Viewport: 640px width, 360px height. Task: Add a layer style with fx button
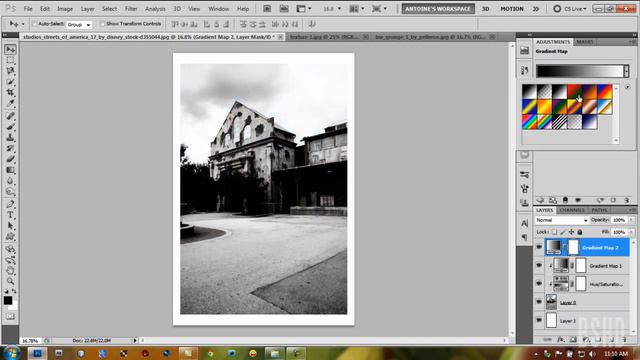click(x=561, y=340)
